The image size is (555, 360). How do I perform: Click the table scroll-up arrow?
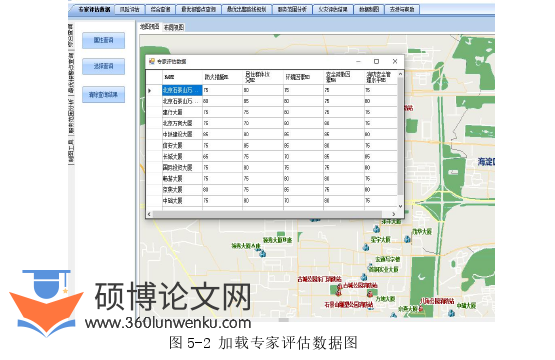[x=400, y=74]
